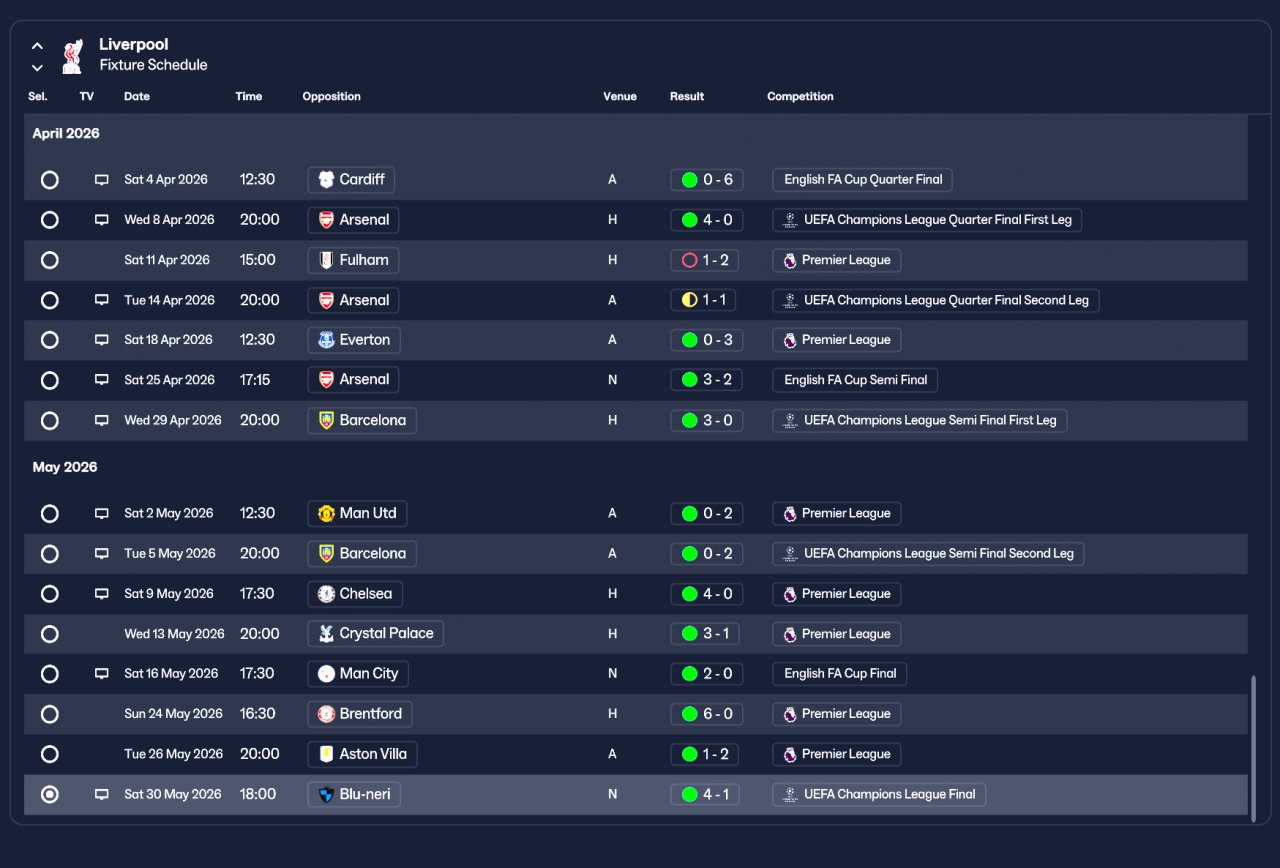Click the Crystal Palace club crest
Viewport: 1280px width, 868px height.
click(326, 634)
